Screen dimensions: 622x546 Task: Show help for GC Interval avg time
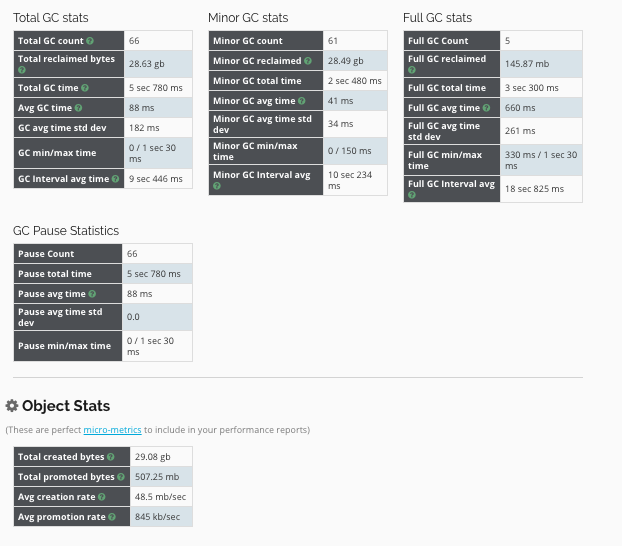[113, 179]
